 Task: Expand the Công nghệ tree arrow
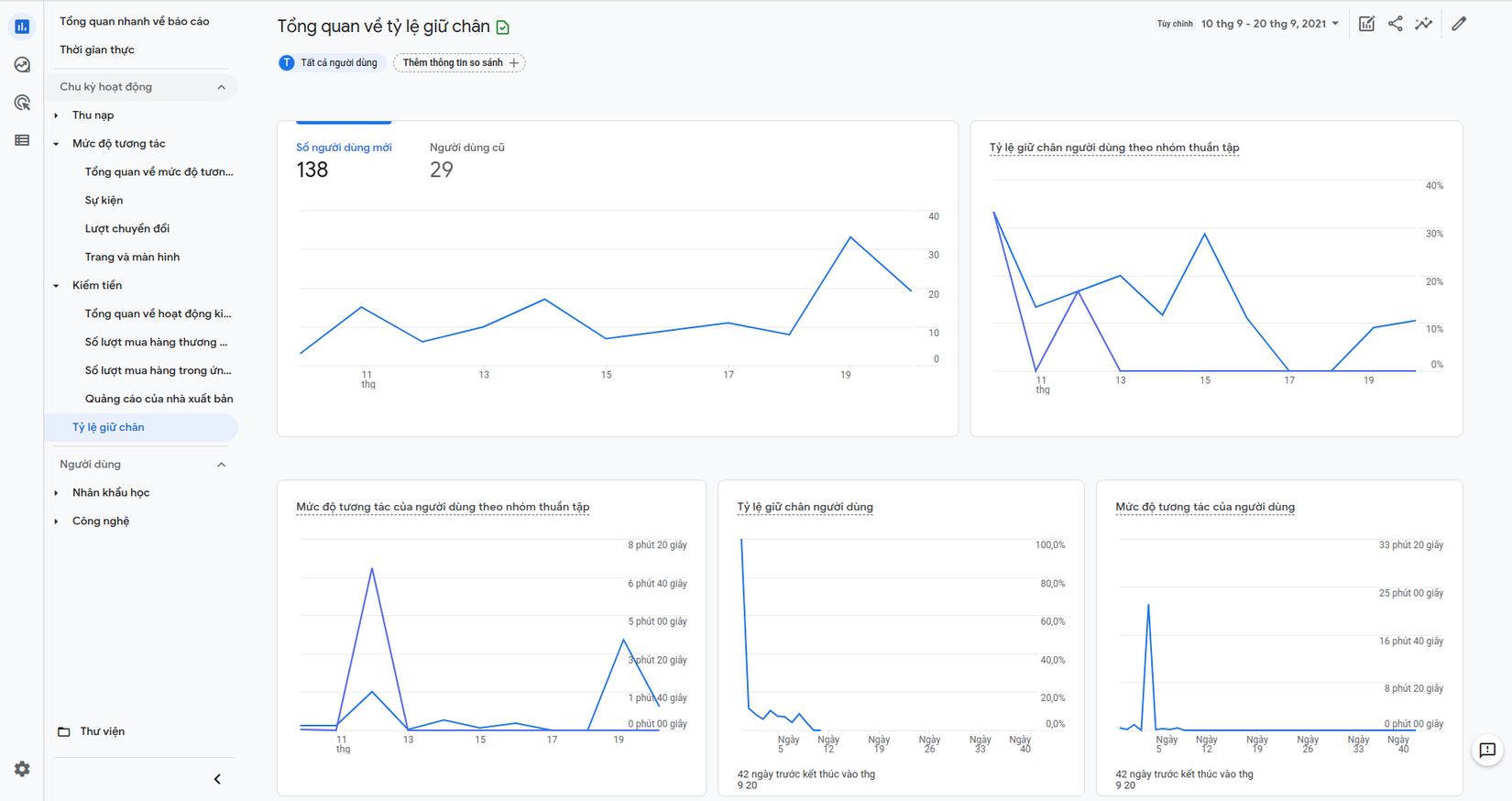click(x=57, y=521)
